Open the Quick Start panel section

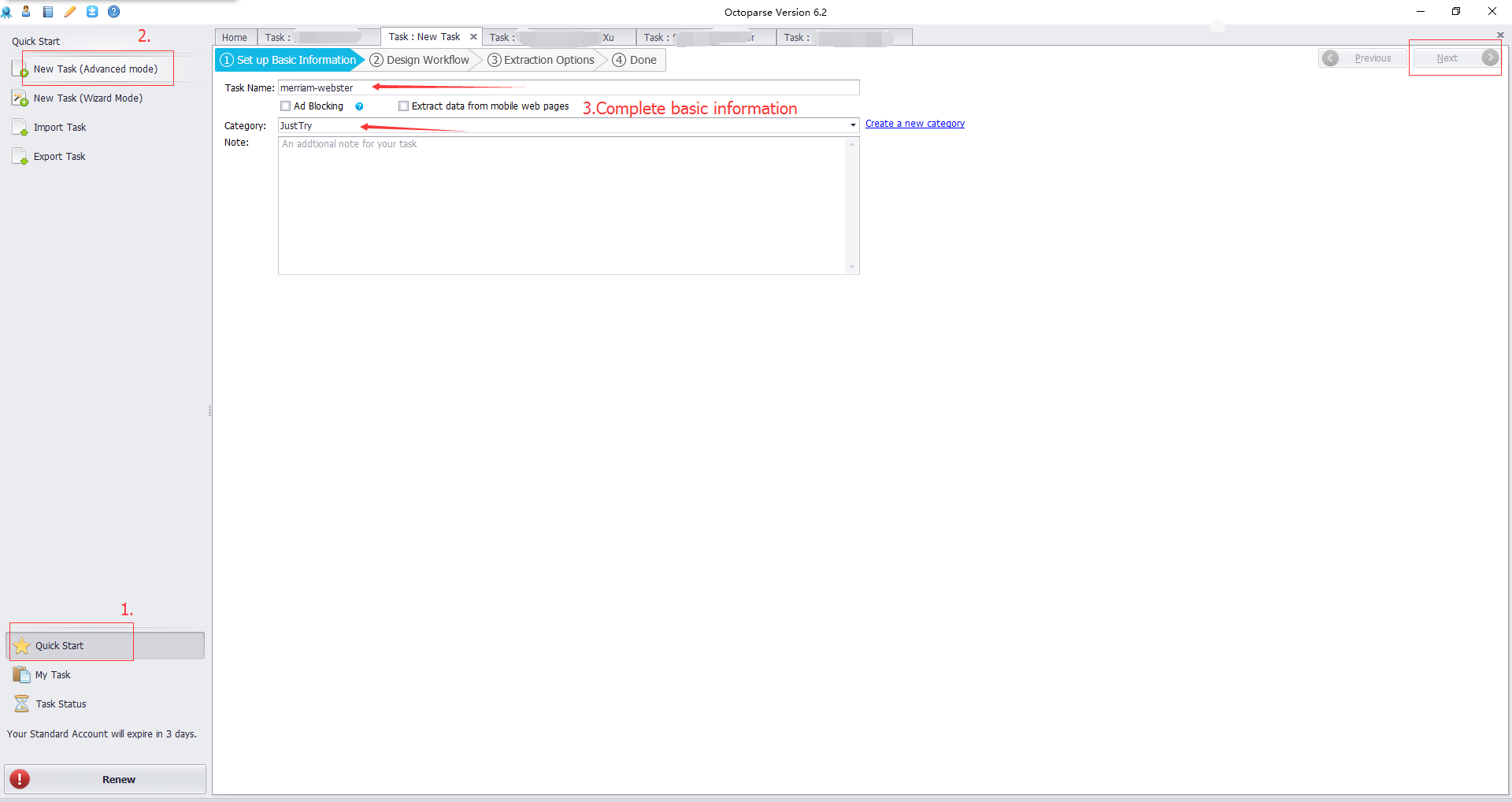(106, 646)
